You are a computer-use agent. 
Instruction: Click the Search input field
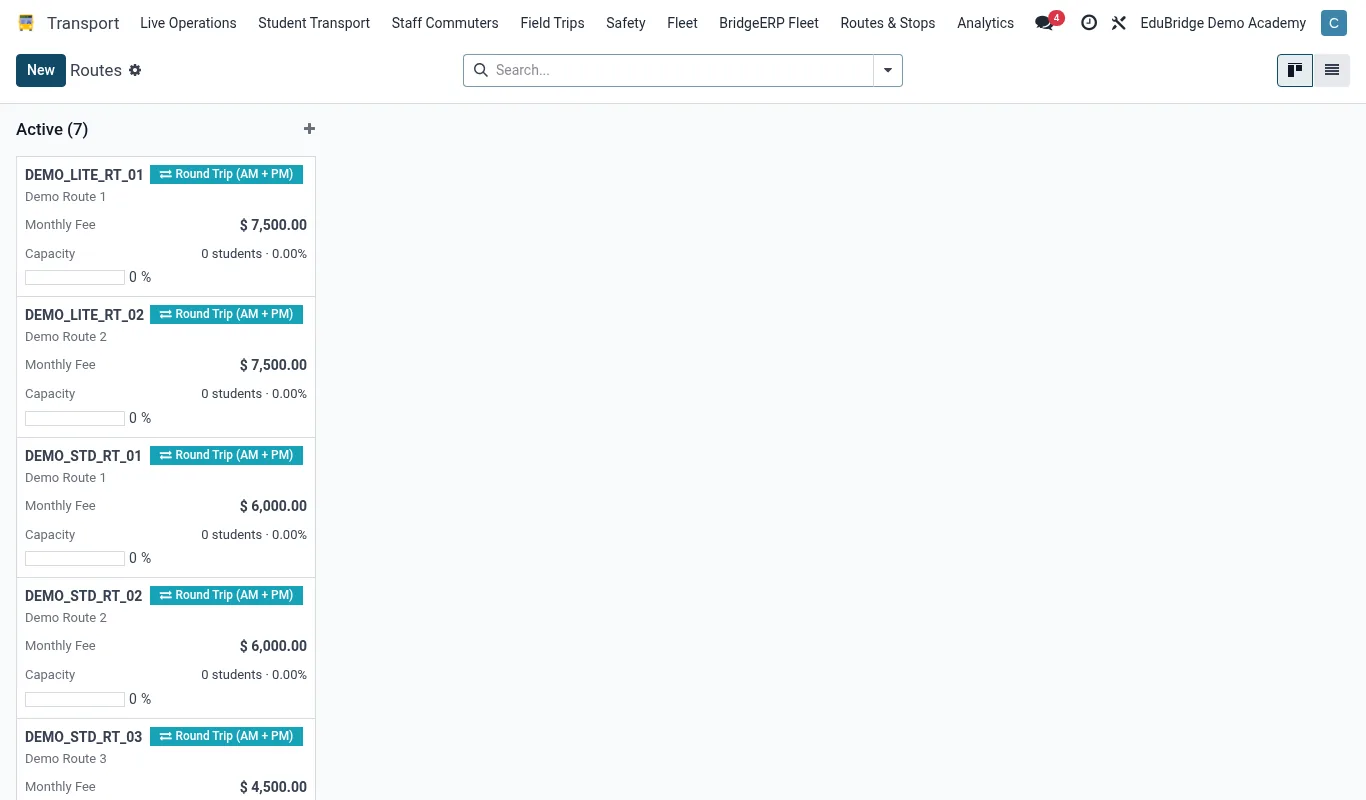tap(682, 70)
